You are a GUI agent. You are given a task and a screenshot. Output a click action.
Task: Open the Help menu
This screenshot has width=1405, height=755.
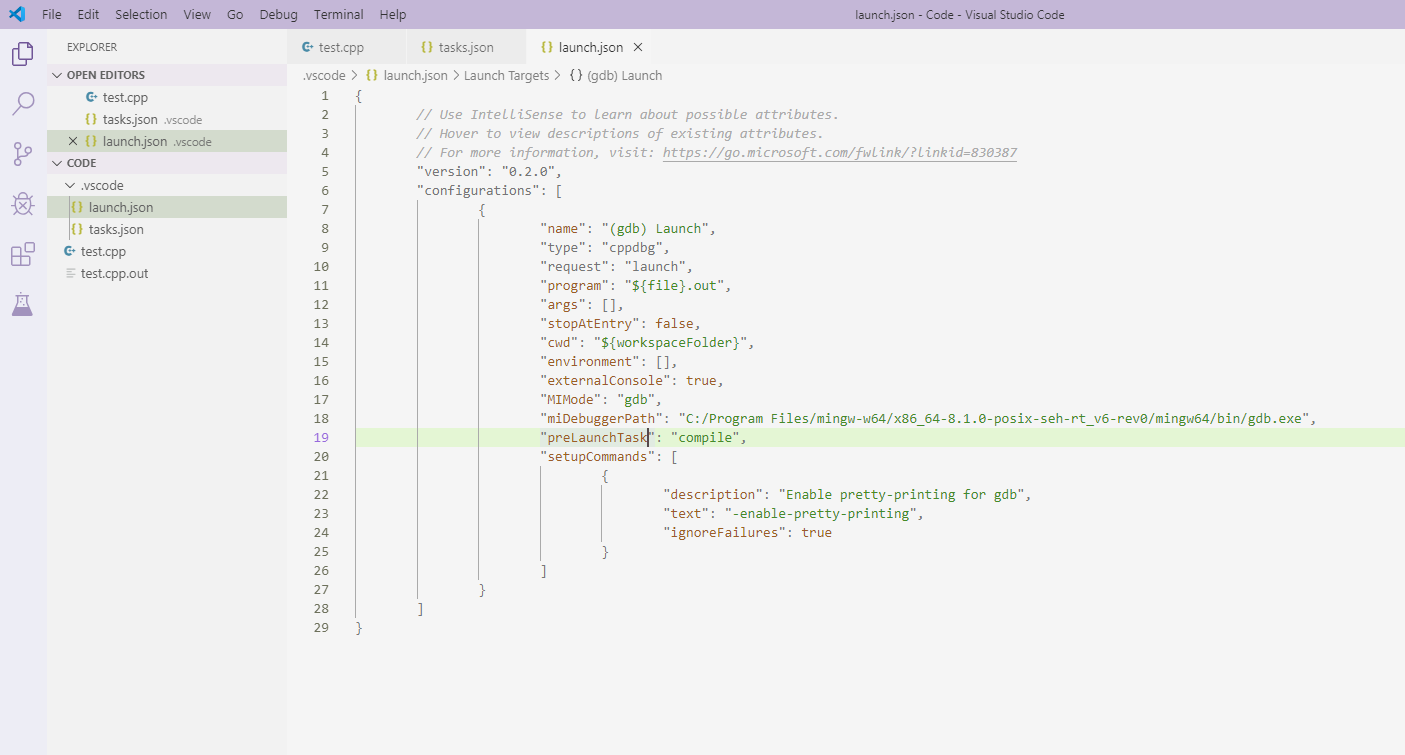[x=393, y=15]
